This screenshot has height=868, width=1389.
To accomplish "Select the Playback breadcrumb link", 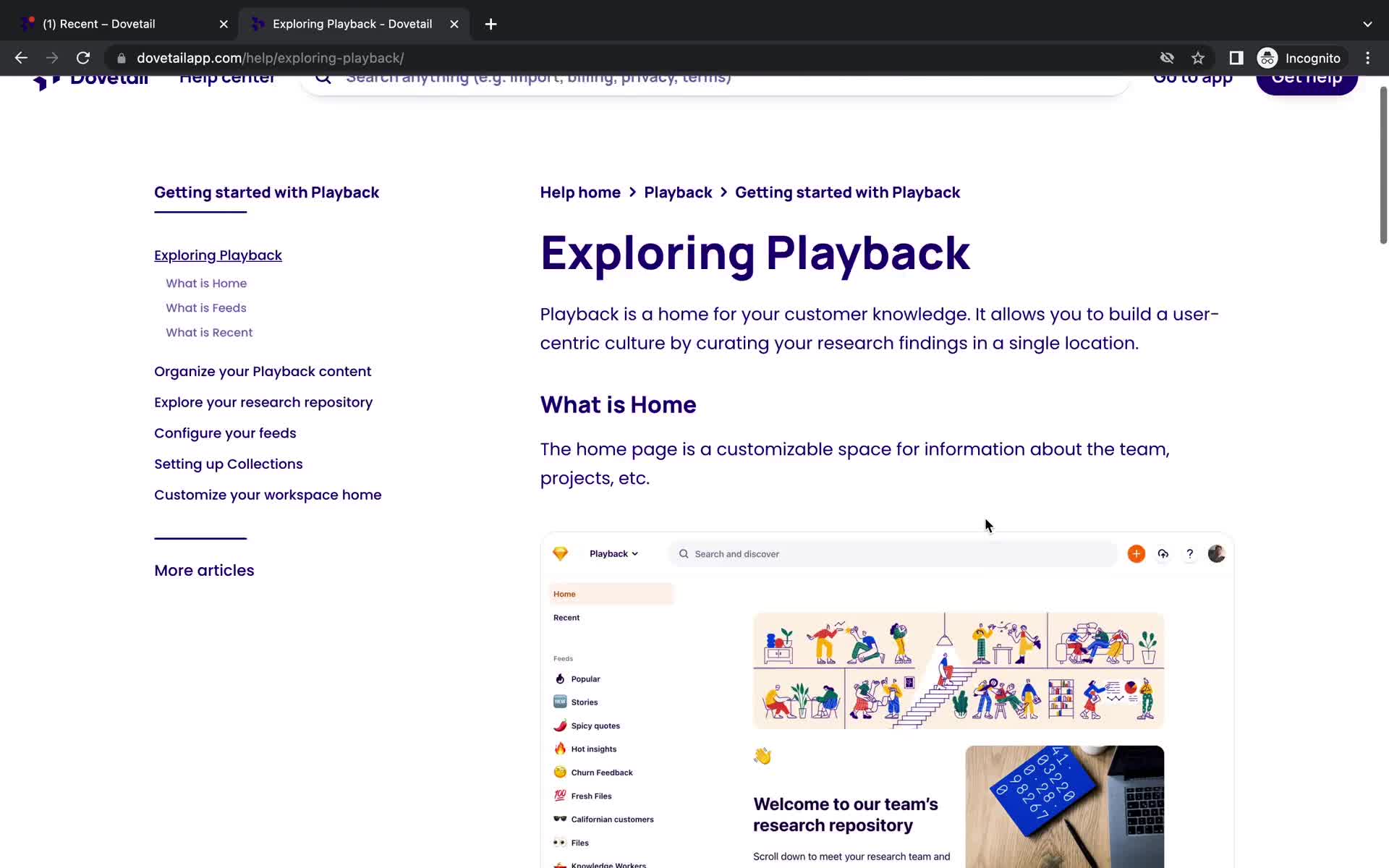I will click(678, 192).
